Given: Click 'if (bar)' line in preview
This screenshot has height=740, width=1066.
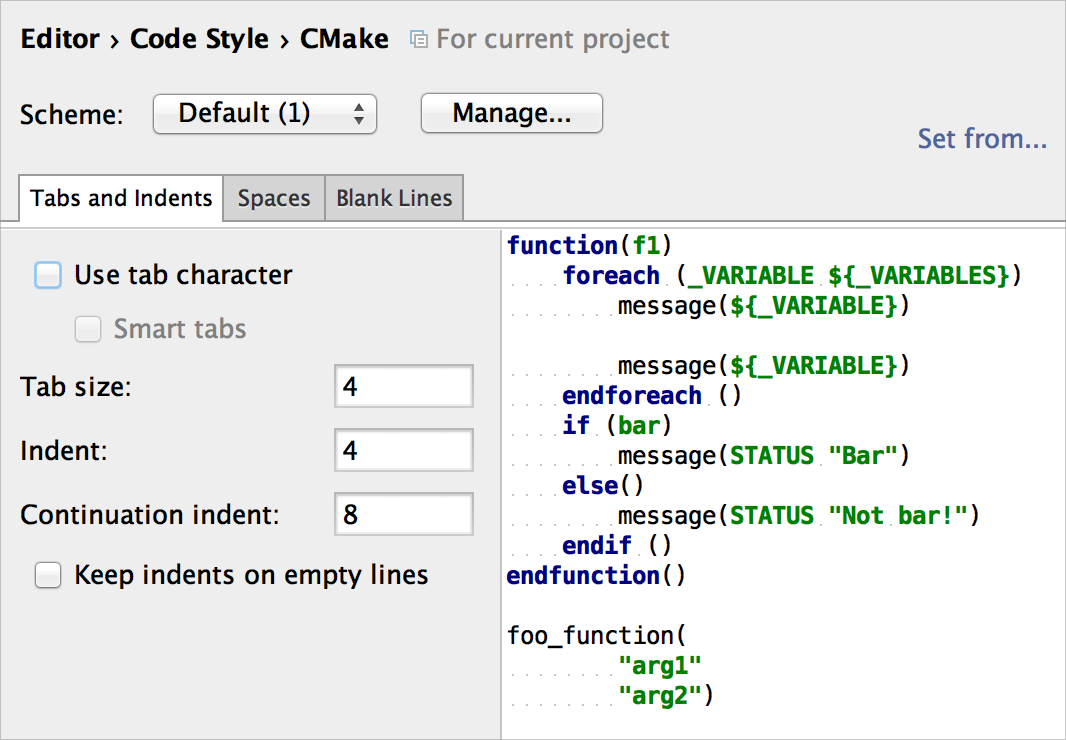Looking at the screenshot, I should click(617, 426).
